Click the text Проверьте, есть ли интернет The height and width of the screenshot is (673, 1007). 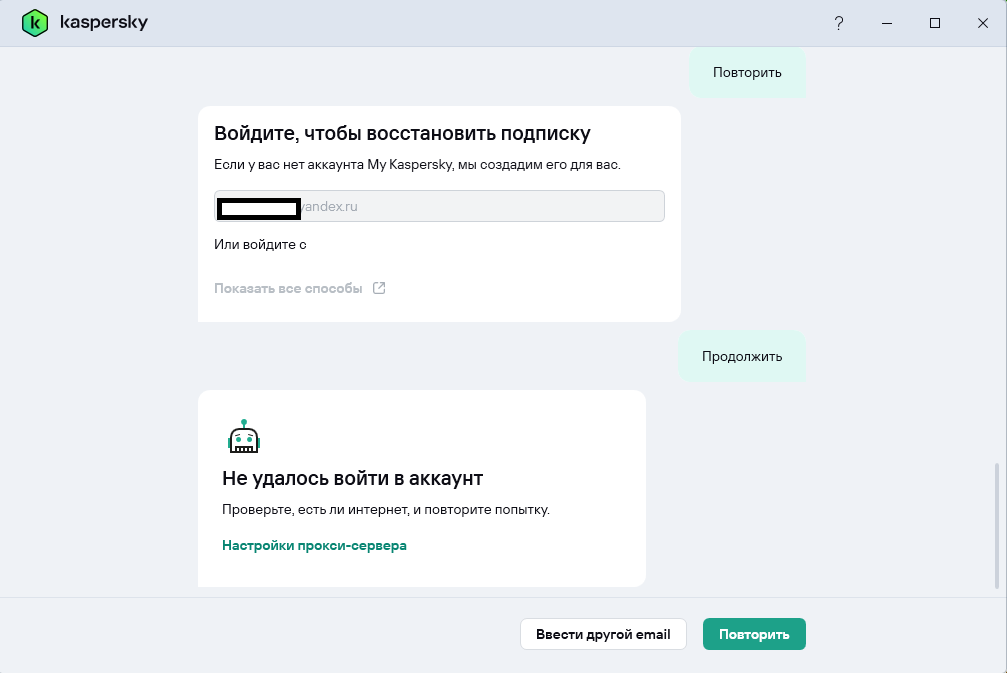[x=315, y=510]
